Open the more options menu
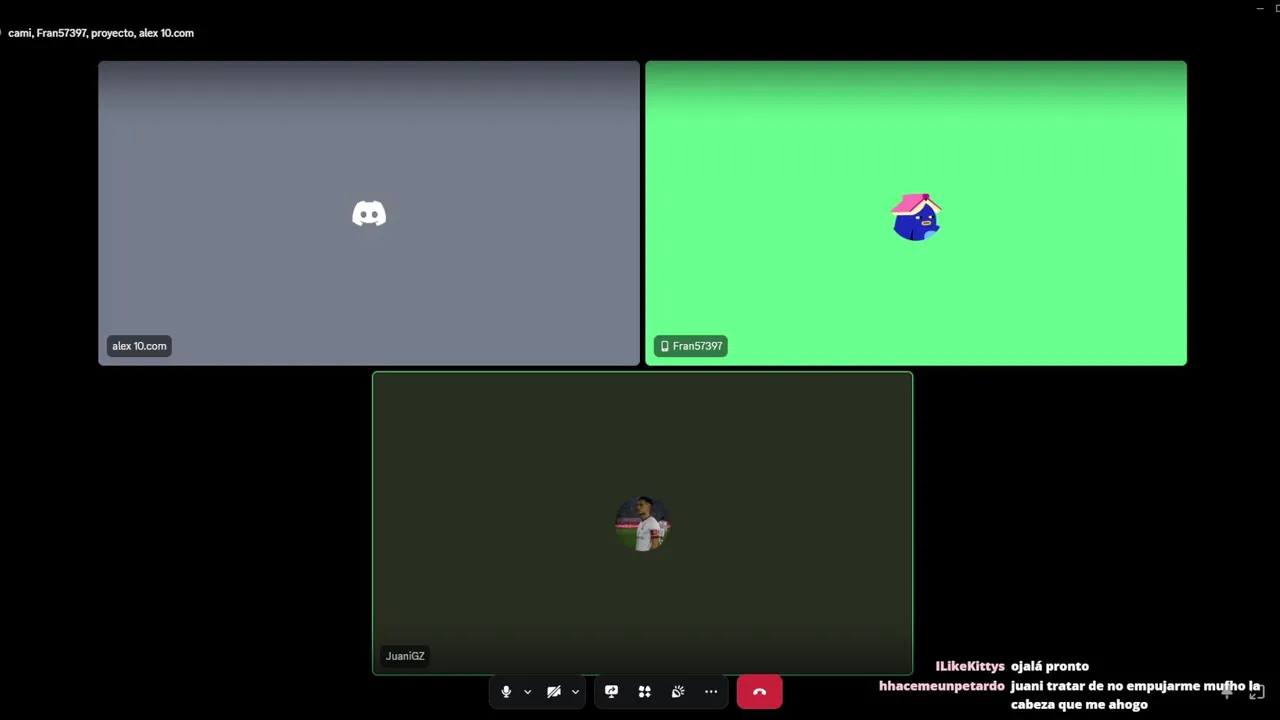1280x720 pixels. [x=711, y=692]
